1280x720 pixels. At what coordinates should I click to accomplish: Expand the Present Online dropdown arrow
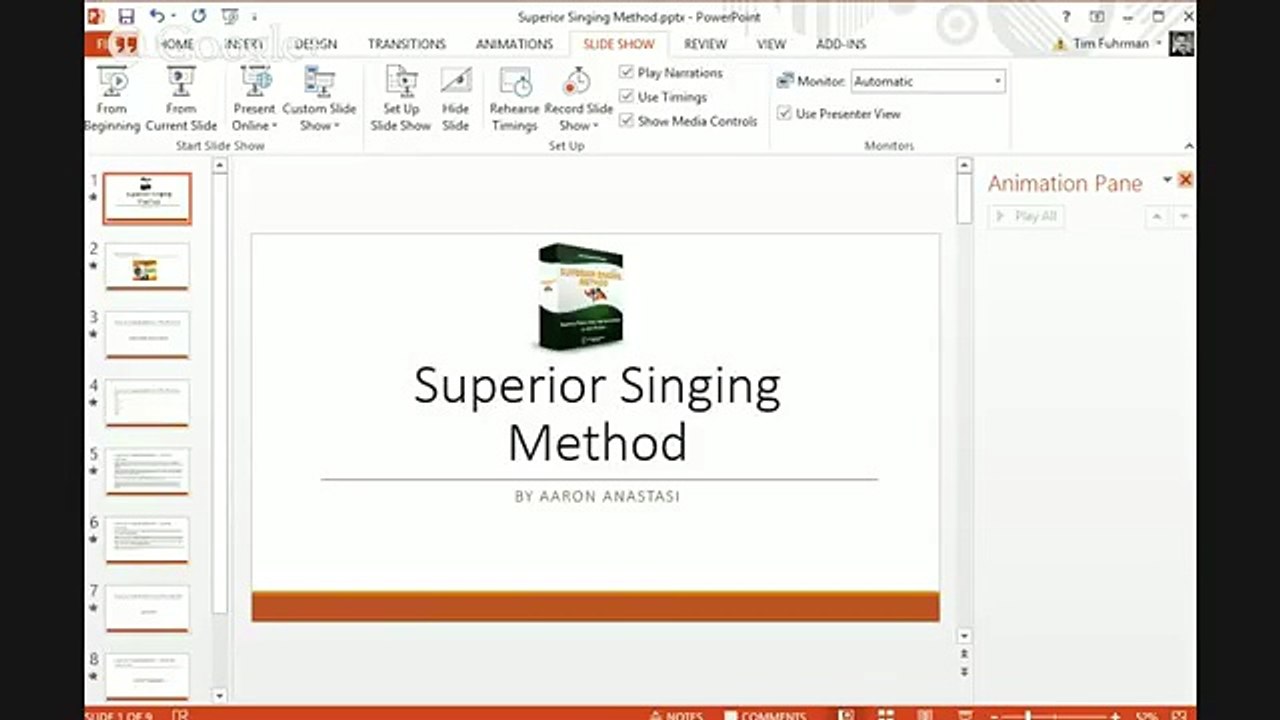click(x=274, y=126)
